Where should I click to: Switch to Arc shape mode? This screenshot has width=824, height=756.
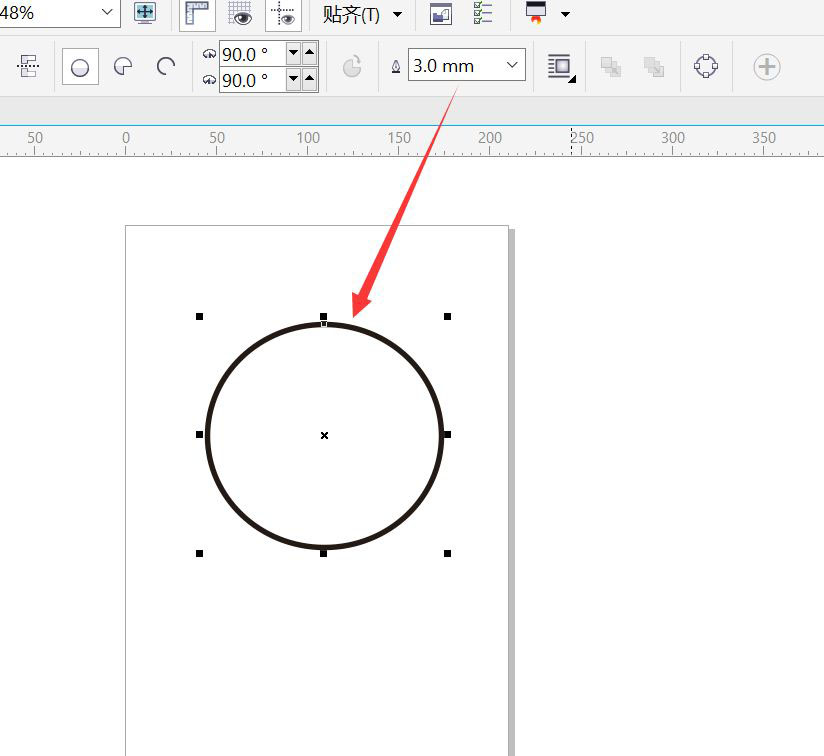tap(166, 67)
